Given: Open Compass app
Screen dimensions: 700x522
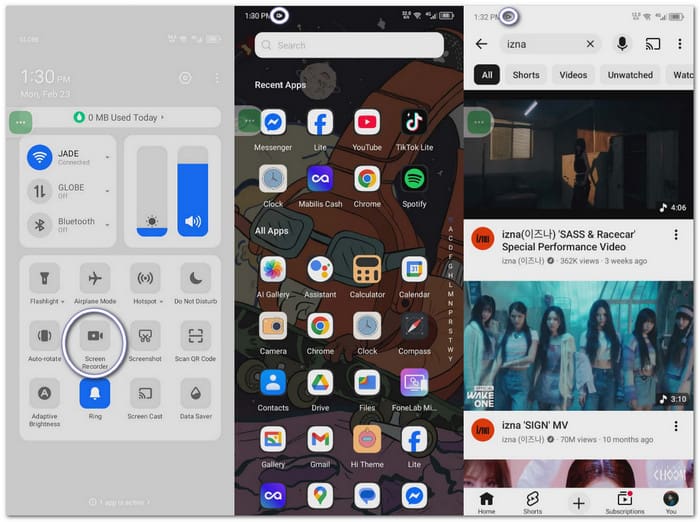Looking at the screenshot, I should 414,326.
